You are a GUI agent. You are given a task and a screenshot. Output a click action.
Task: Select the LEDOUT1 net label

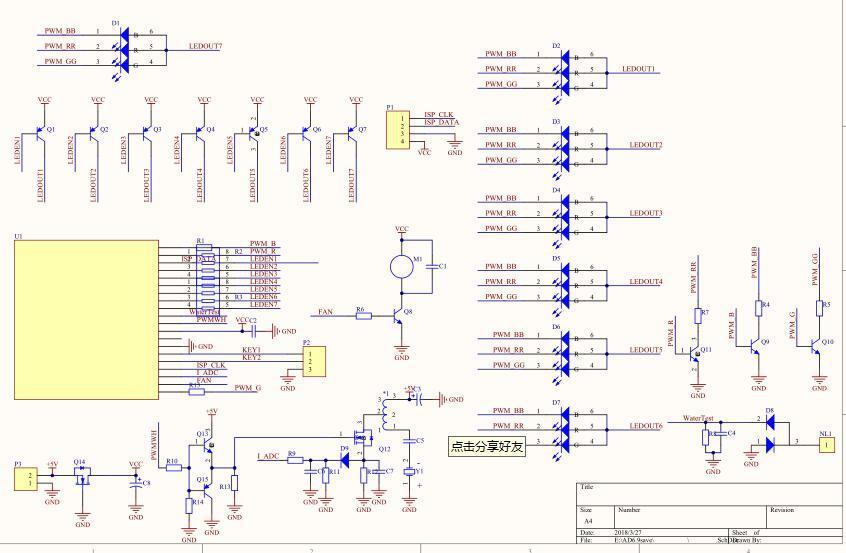638,70
